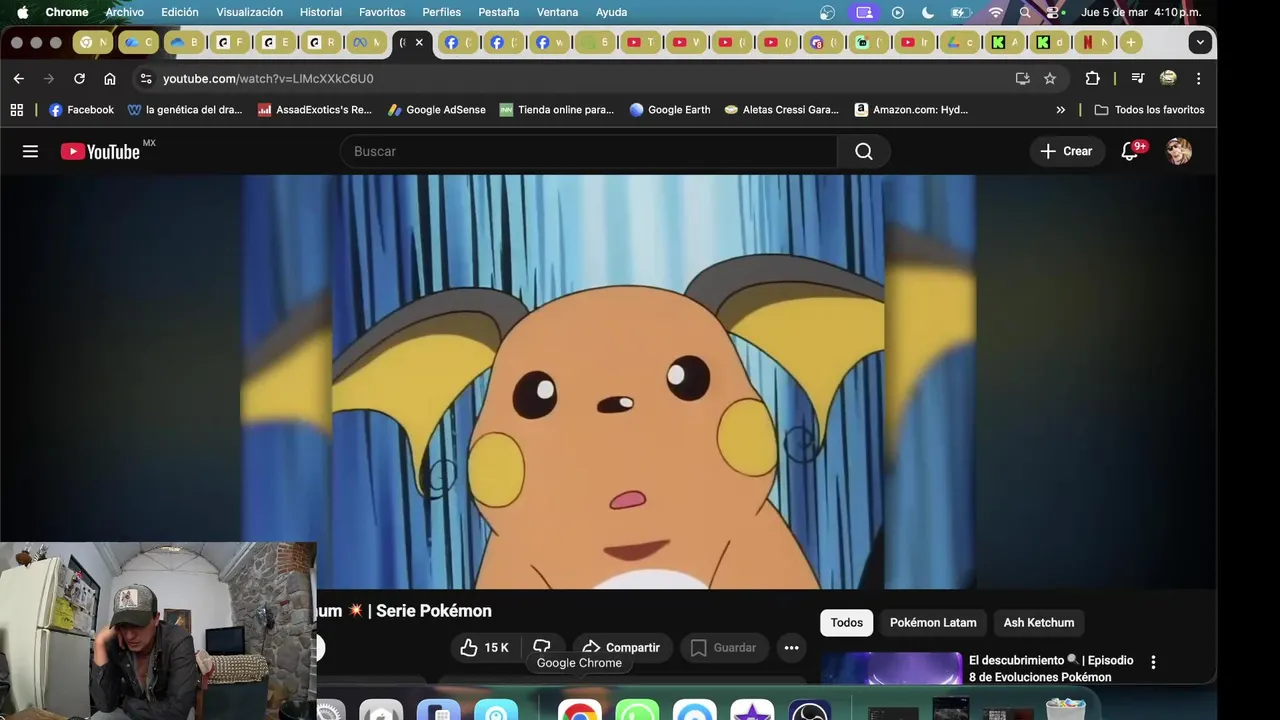Click the youtube.com address bar URL
This screenshot has height=720, width=1280.
(268, 78)
